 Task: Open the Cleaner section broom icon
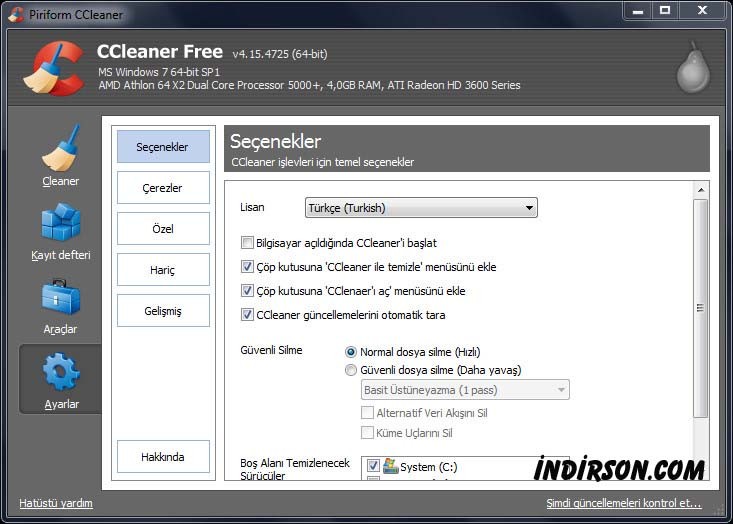point(60,148)
